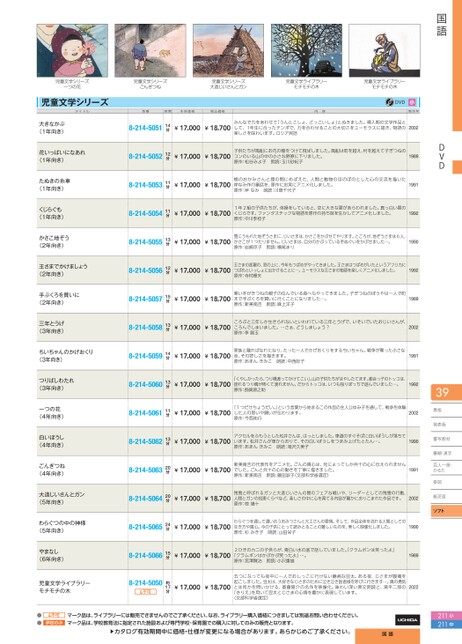Click the orange label under code 8-214-5050
The height and width of the screenshot is (644, 462).
click(x=145, y=591)
